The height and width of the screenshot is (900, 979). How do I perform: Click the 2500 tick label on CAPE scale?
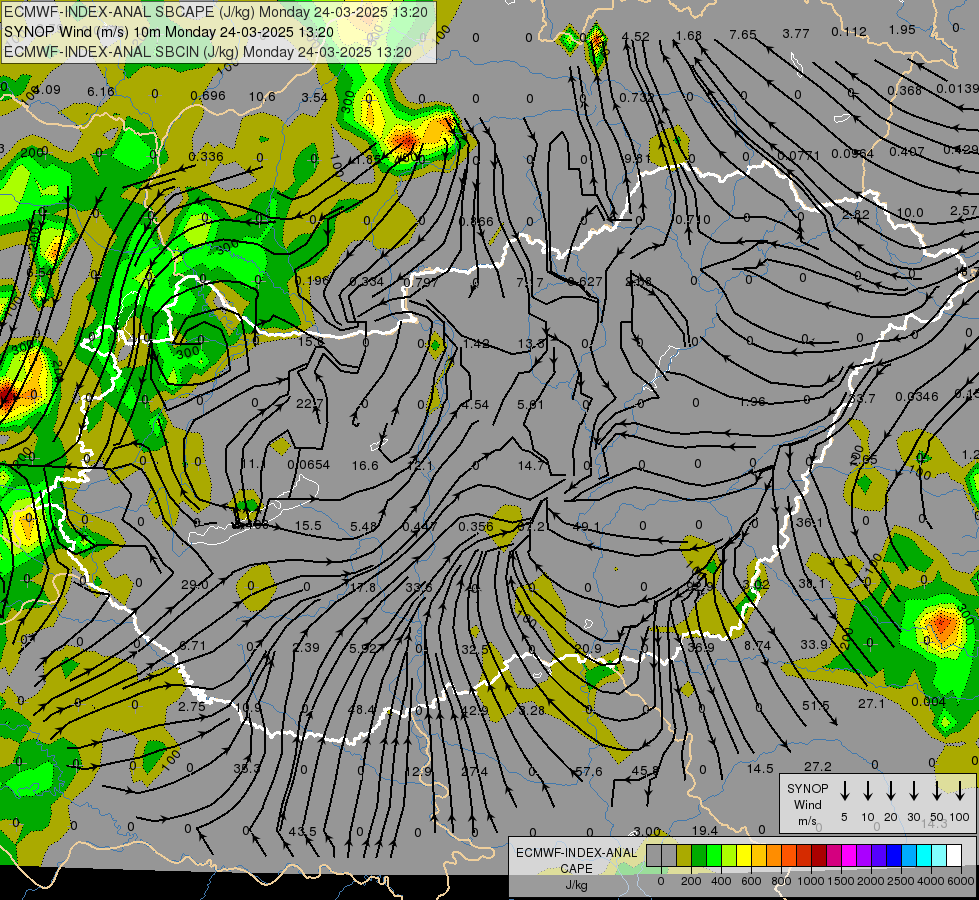click(901, 881)
